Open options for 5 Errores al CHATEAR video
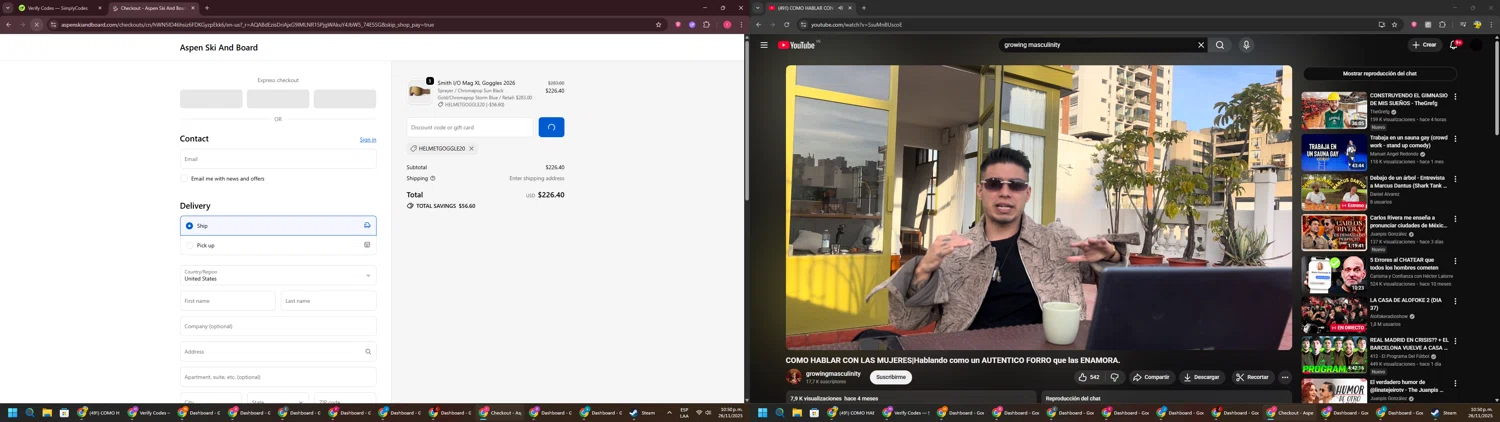Viewport: 1500px width, 422px height. coord(1455,261)
